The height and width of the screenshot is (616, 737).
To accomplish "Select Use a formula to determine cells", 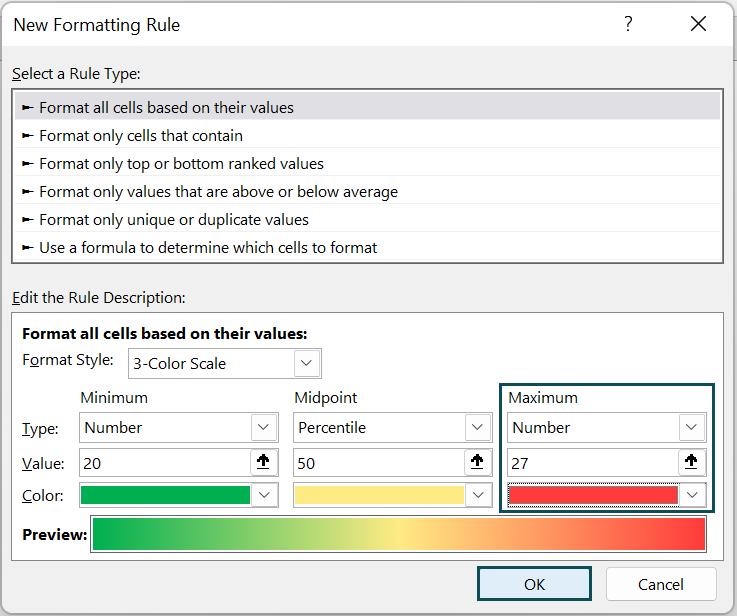I will [367, 248].
